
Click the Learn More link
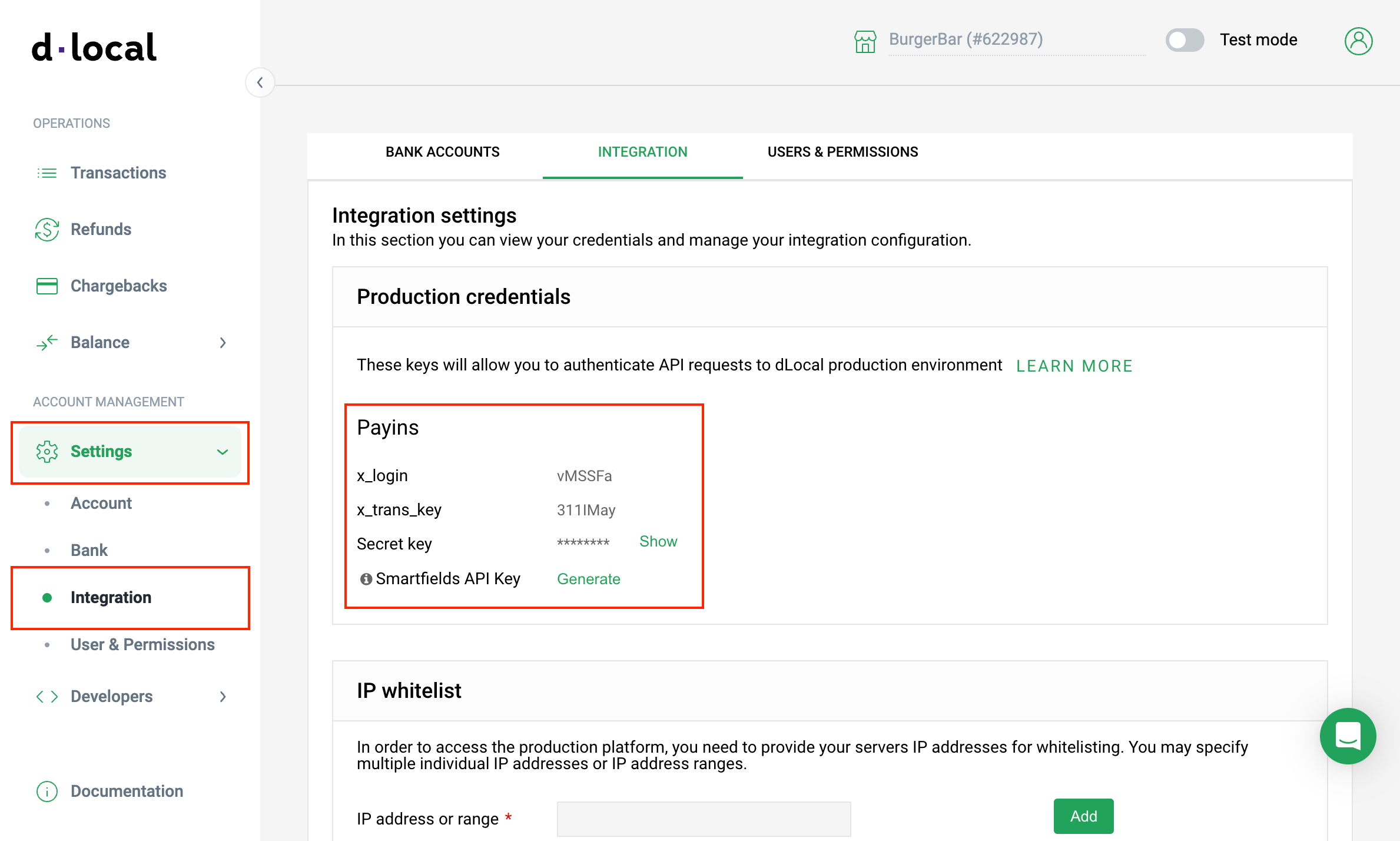click(1074, 366)
